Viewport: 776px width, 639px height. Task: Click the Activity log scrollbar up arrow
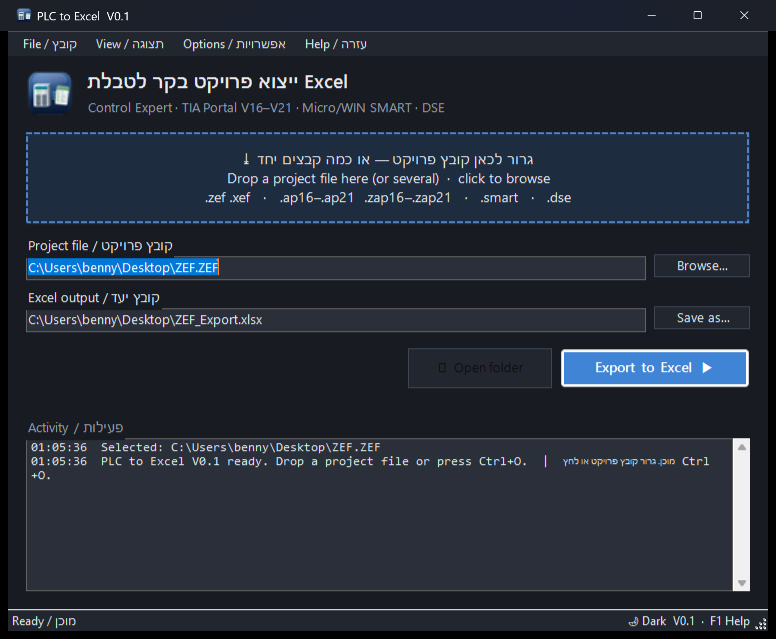point(741,447)
